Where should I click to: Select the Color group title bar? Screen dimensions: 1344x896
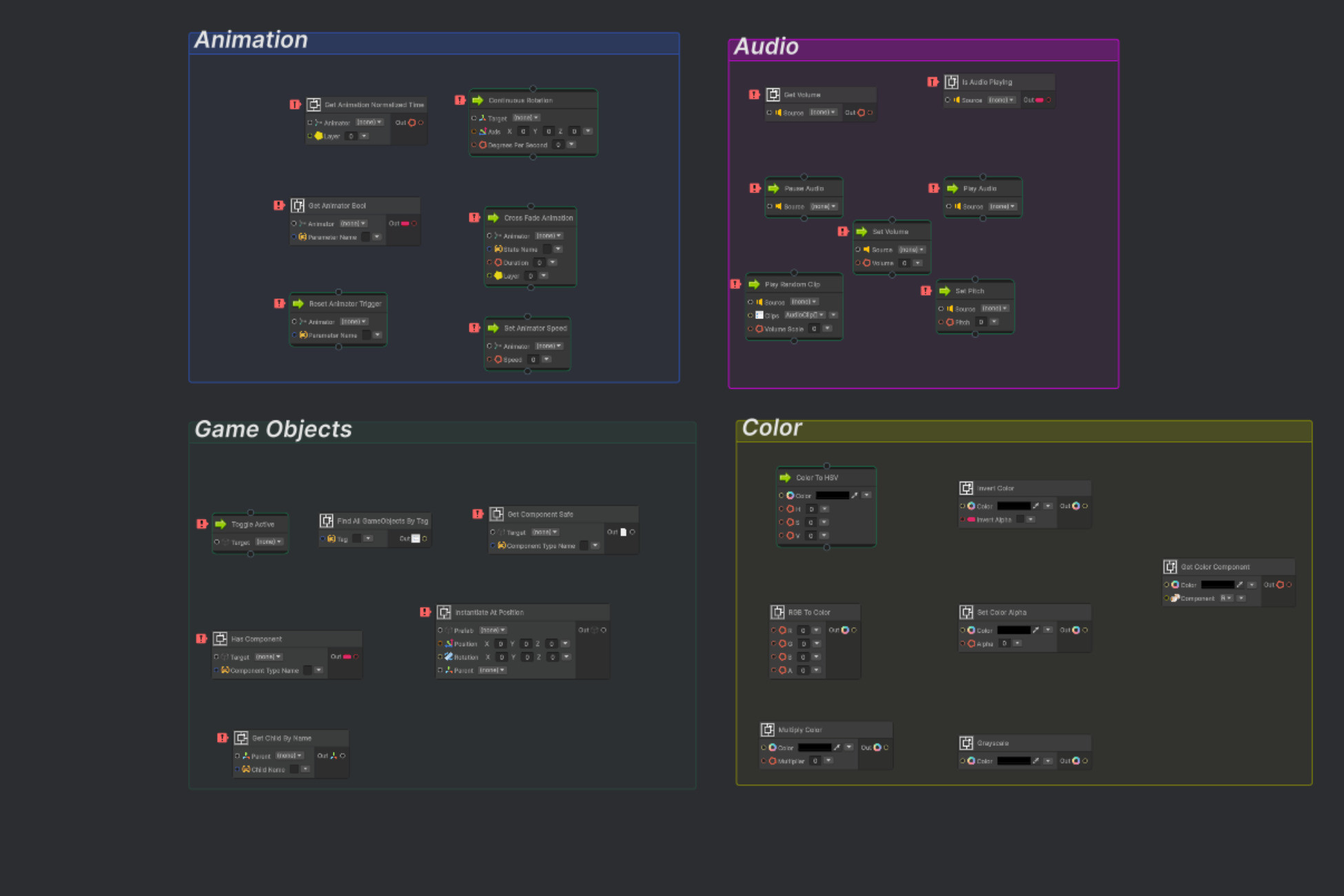coord(1024,431)
